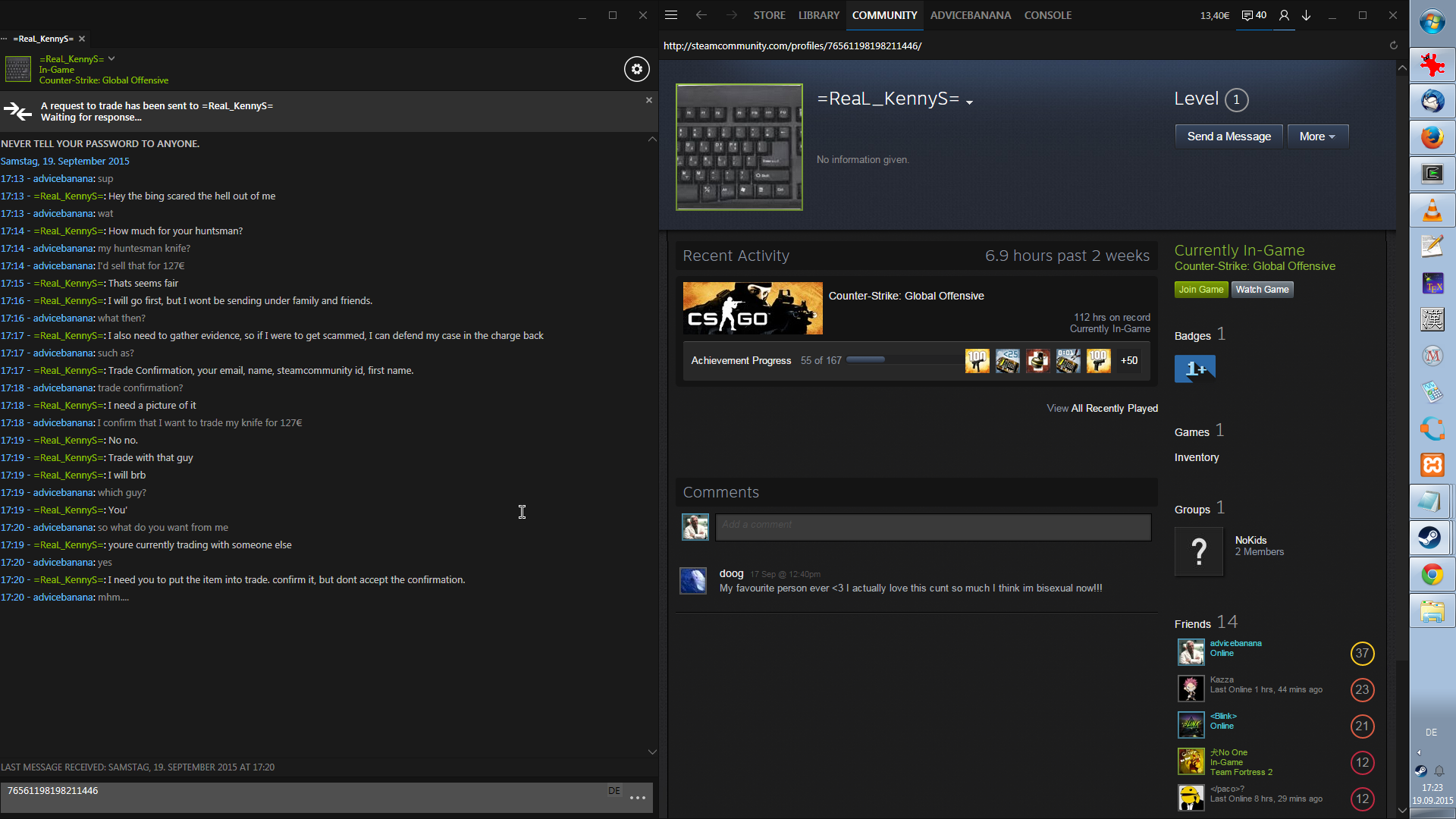Image resolution: width=1456 pixels, height=819 pixels.
Task: Open chat settings gear icon
Action: [x=636, y=69]
